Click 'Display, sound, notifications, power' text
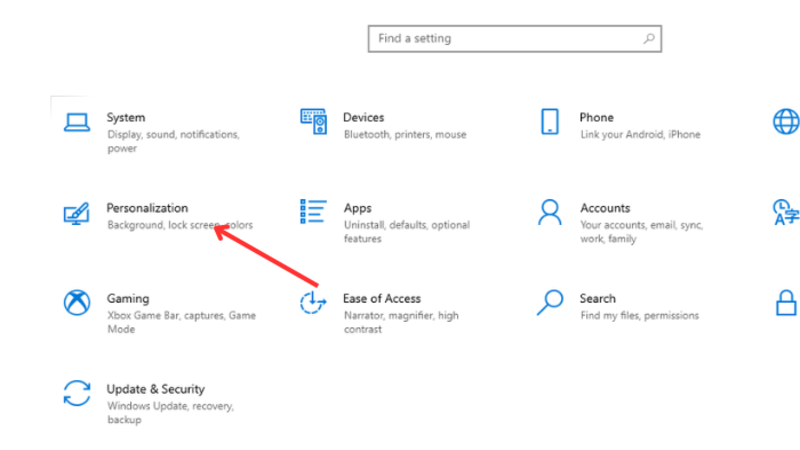This screenshot has width=800, height=450. (x=173, y=141)
